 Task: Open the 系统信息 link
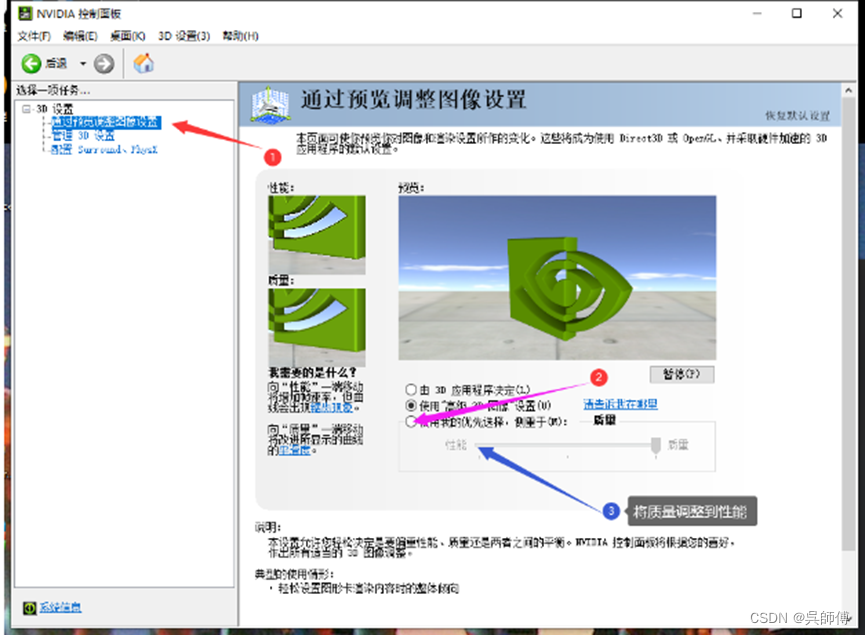coord(60,607)
